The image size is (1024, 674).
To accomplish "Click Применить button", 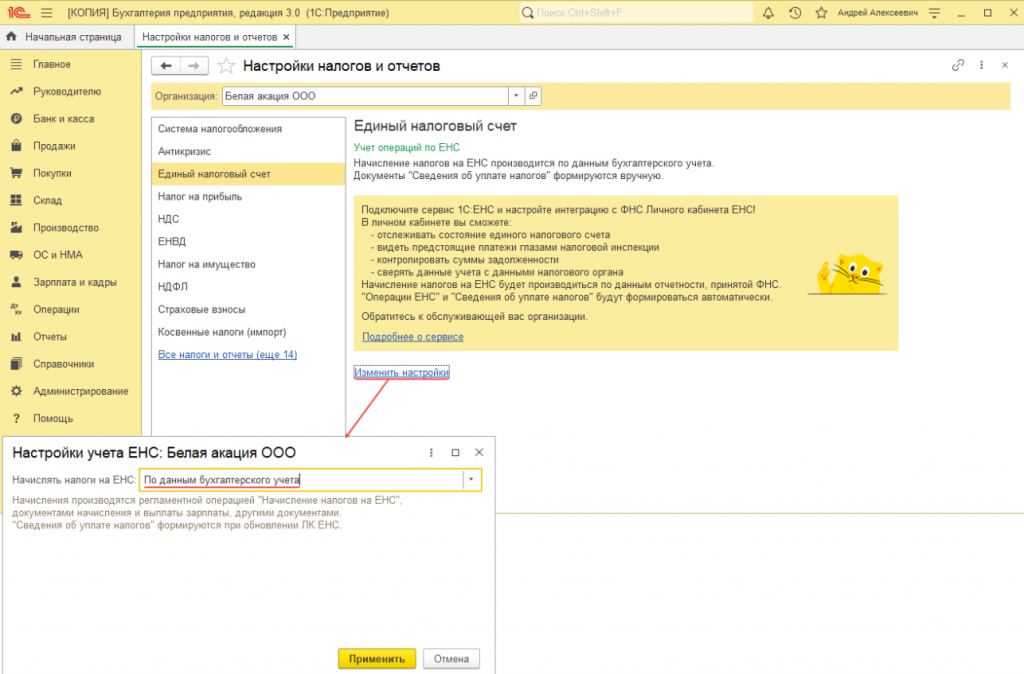I will point(377,659).
